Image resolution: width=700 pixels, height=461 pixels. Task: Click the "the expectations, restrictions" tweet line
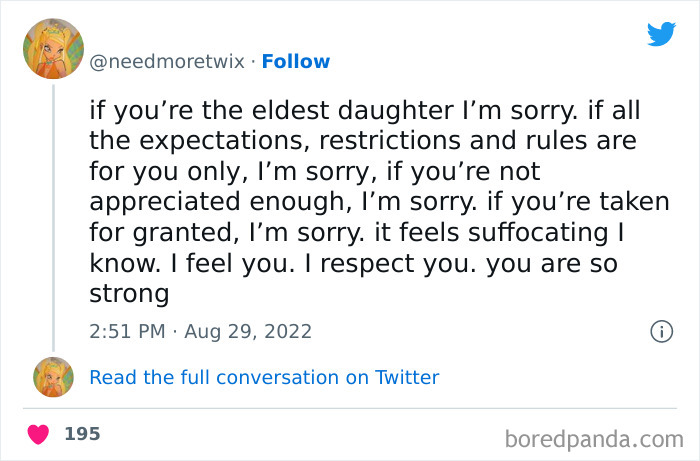click(363, 140)
